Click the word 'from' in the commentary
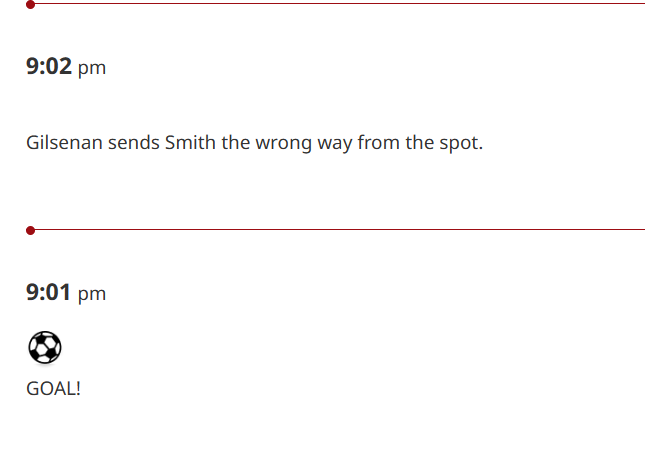 (x=378, y=143)
